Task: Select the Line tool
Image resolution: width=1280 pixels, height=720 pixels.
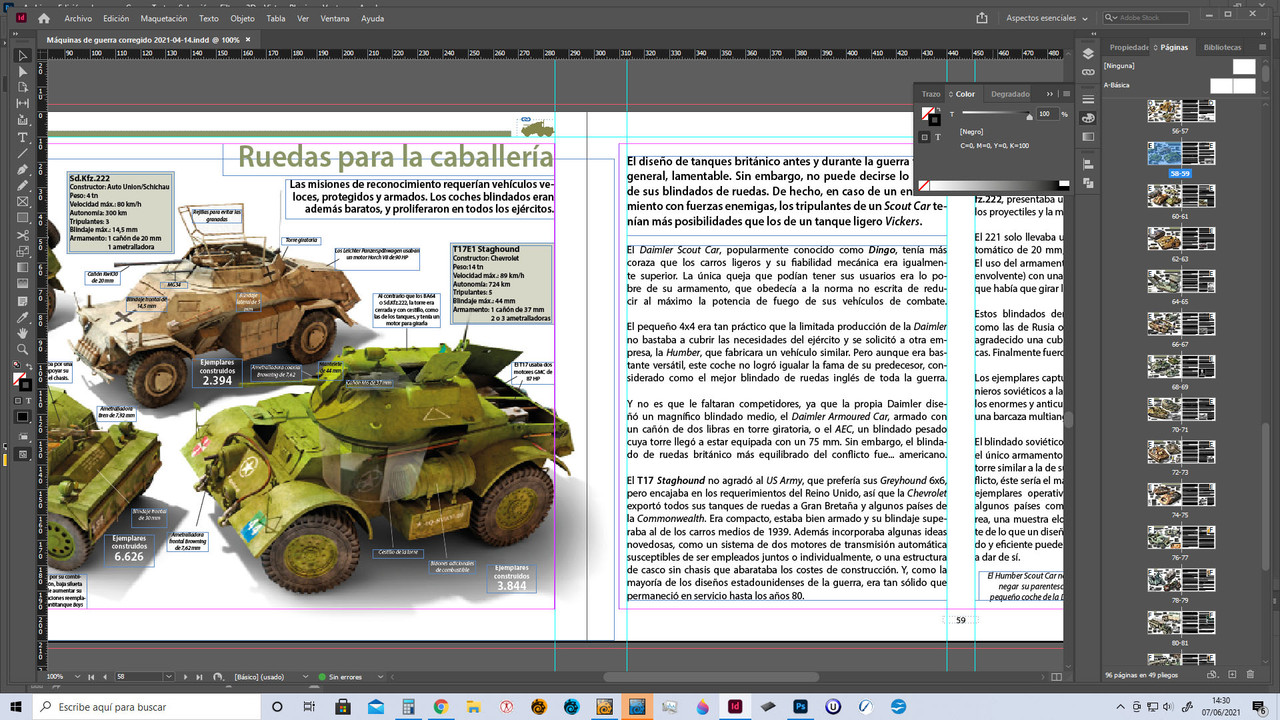Action: [23, 153]
